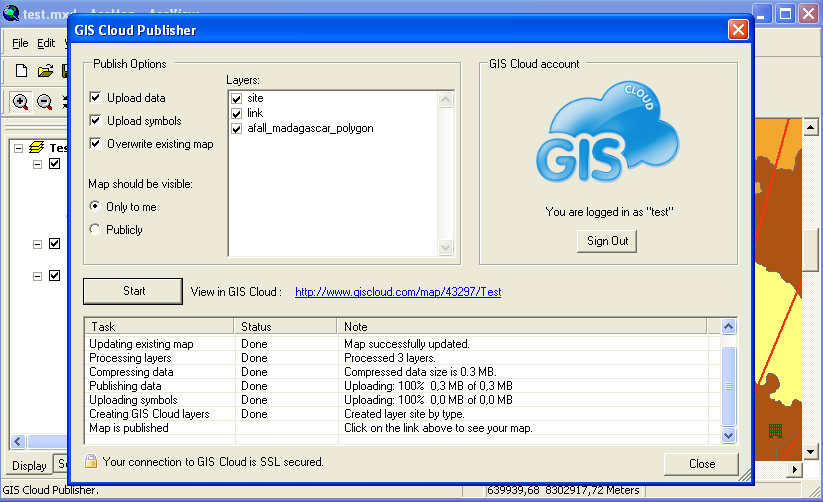This screenshot has width=823, height=502.
Task: Collapse the top data frame tree node
Action: 19,147
